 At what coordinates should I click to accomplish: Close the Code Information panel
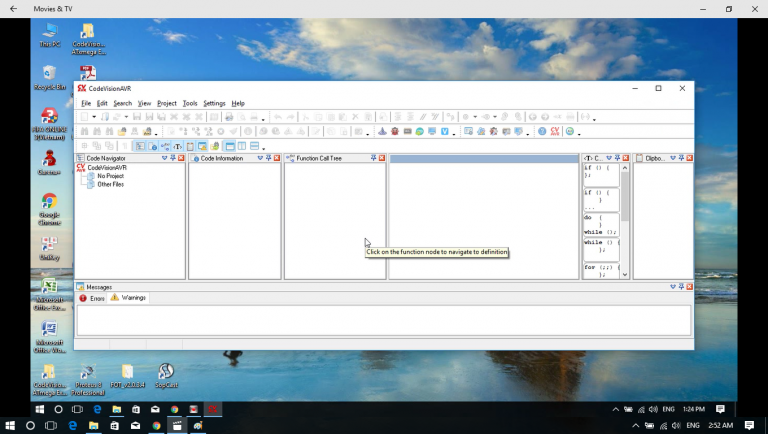[x=277, y=158]
